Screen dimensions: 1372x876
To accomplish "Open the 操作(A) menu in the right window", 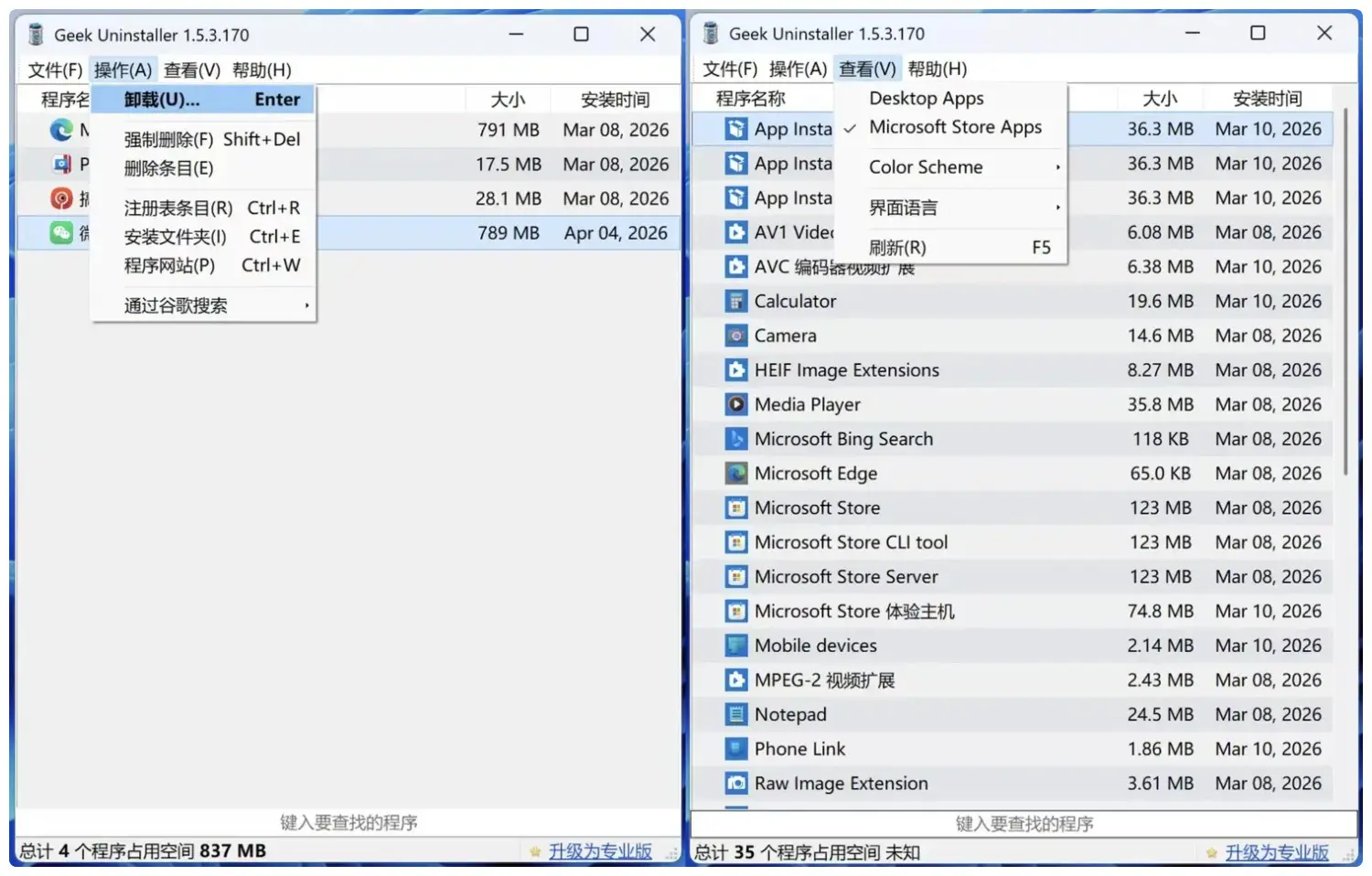I will [x=798, y=69].
